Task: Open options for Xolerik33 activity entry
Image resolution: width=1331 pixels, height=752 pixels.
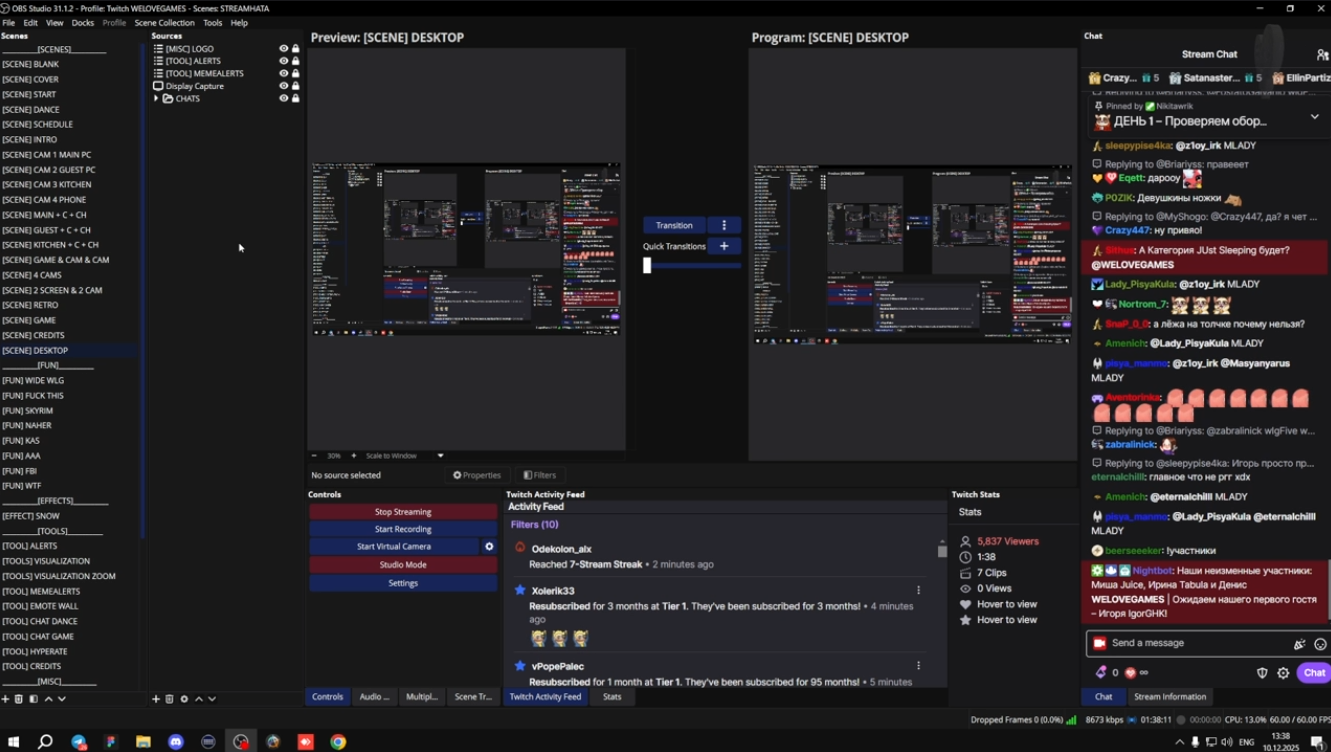Action: (918, 590)
